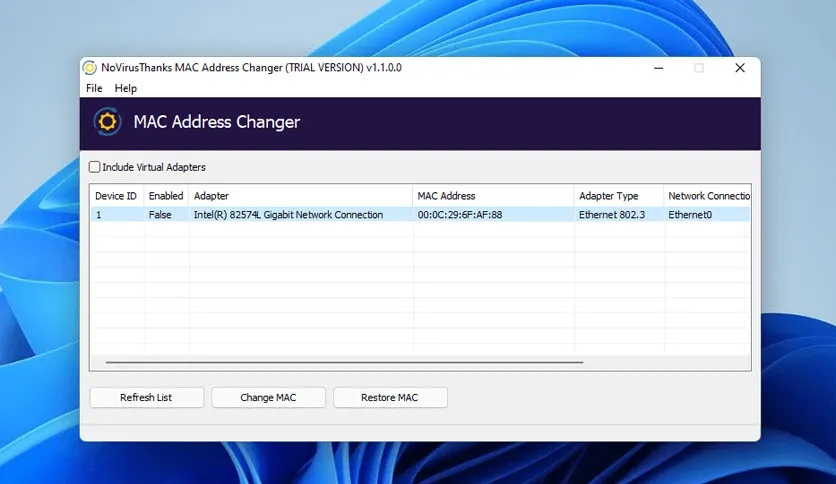Click the Restore MAC button

(390, 398)
